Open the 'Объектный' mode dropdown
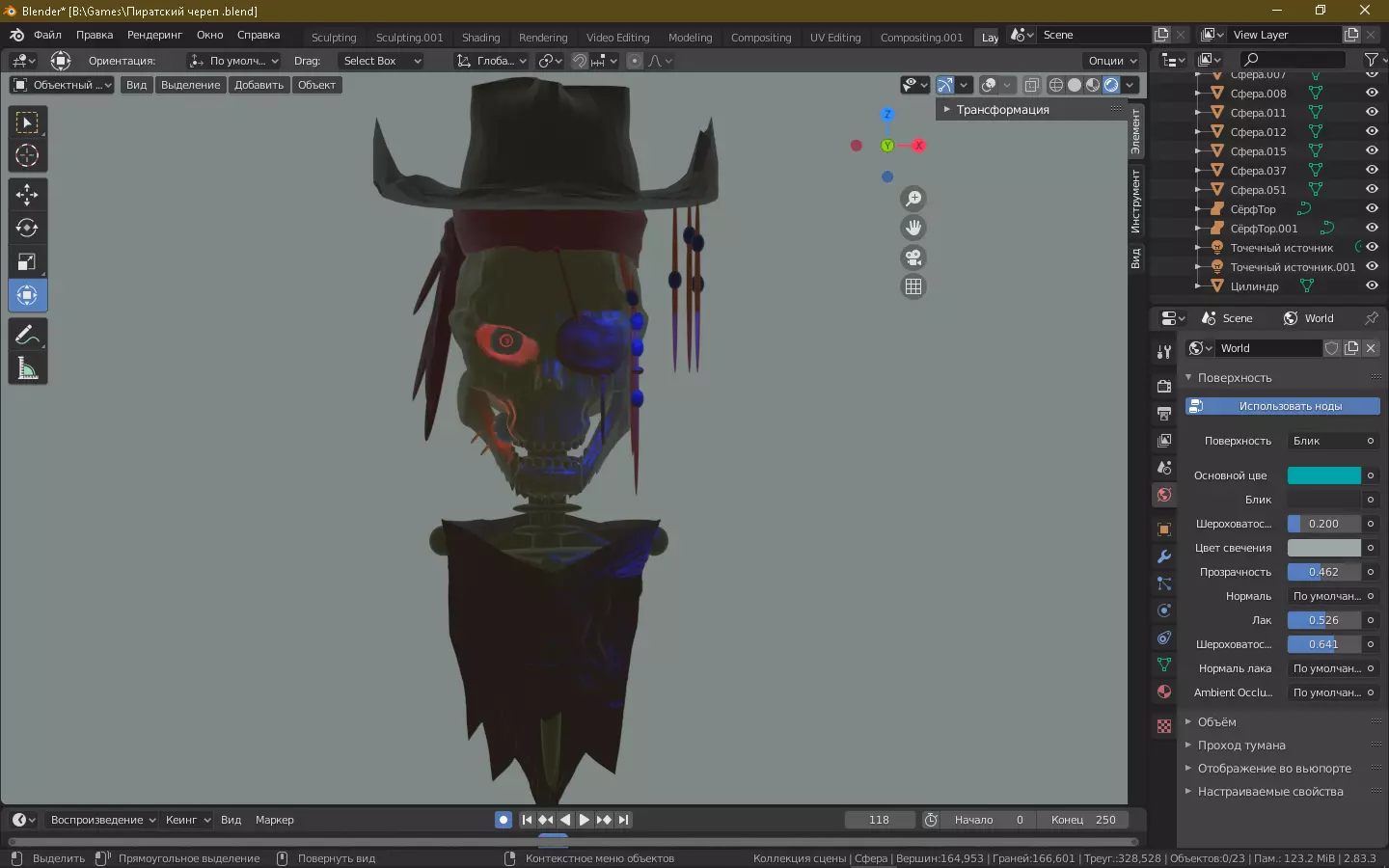Image resolution: width=1389 pixels, height=868 pixels. coord(62,85)
